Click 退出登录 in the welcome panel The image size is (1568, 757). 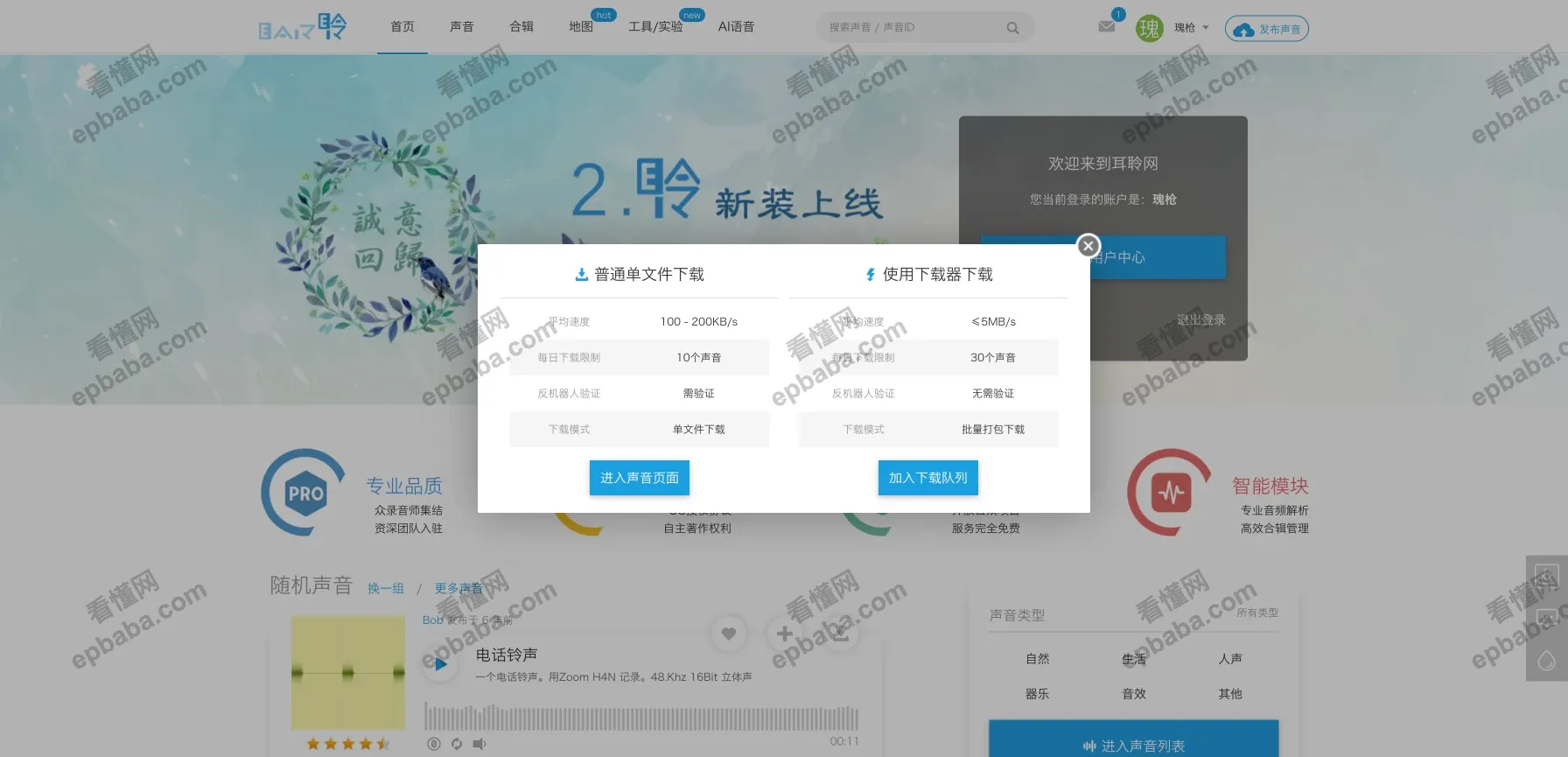[x=1201, y=320]
